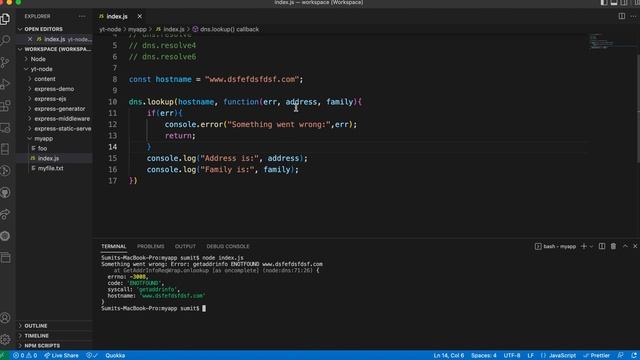Toggle the bottom panel layout button
Image resolution: width=640 pixels, height=360 pixels.
click(x=614, y=2)
